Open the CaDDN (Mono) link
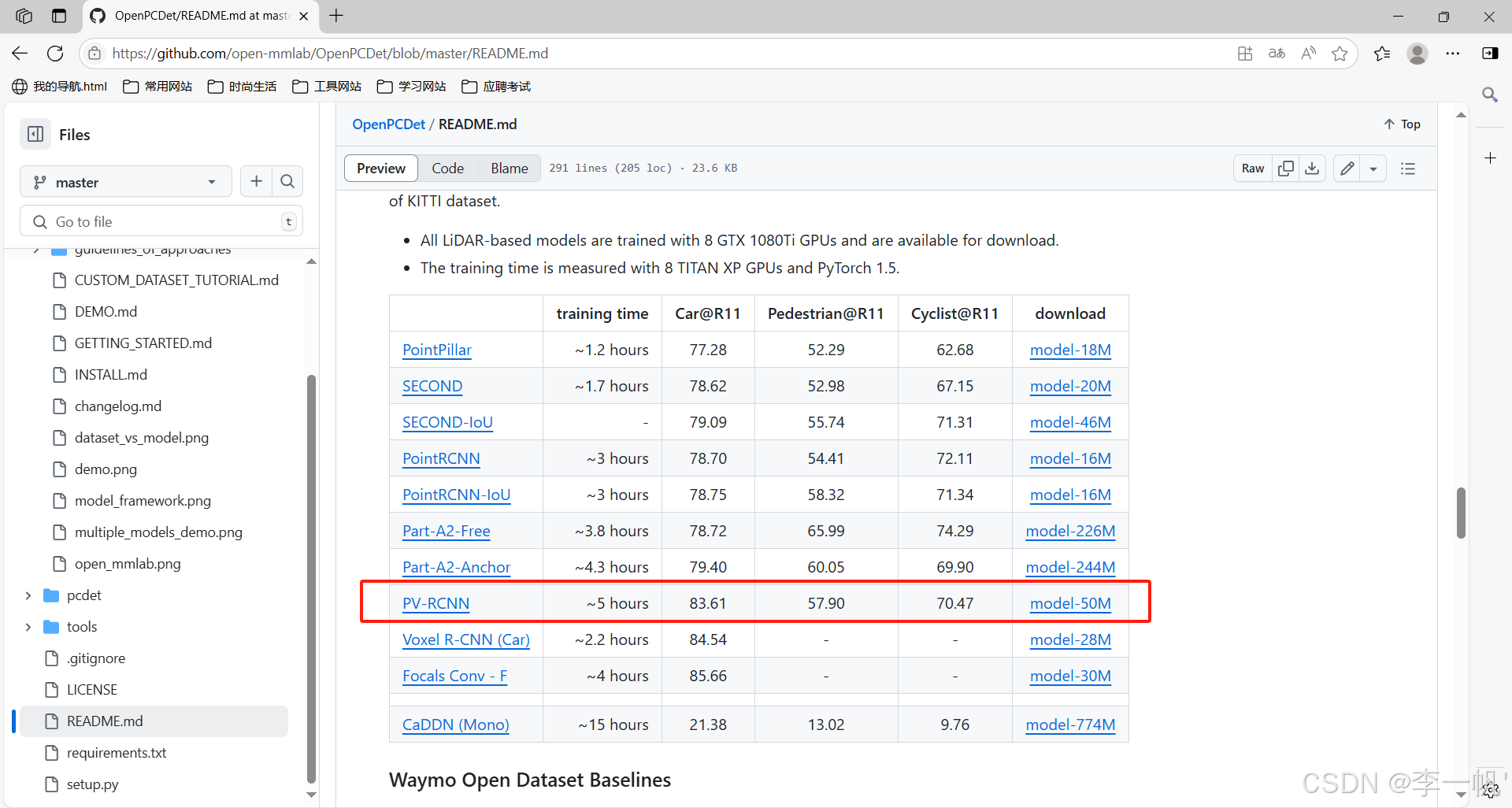This screenshot has height=808, width=1512. [x=456, y=725]
